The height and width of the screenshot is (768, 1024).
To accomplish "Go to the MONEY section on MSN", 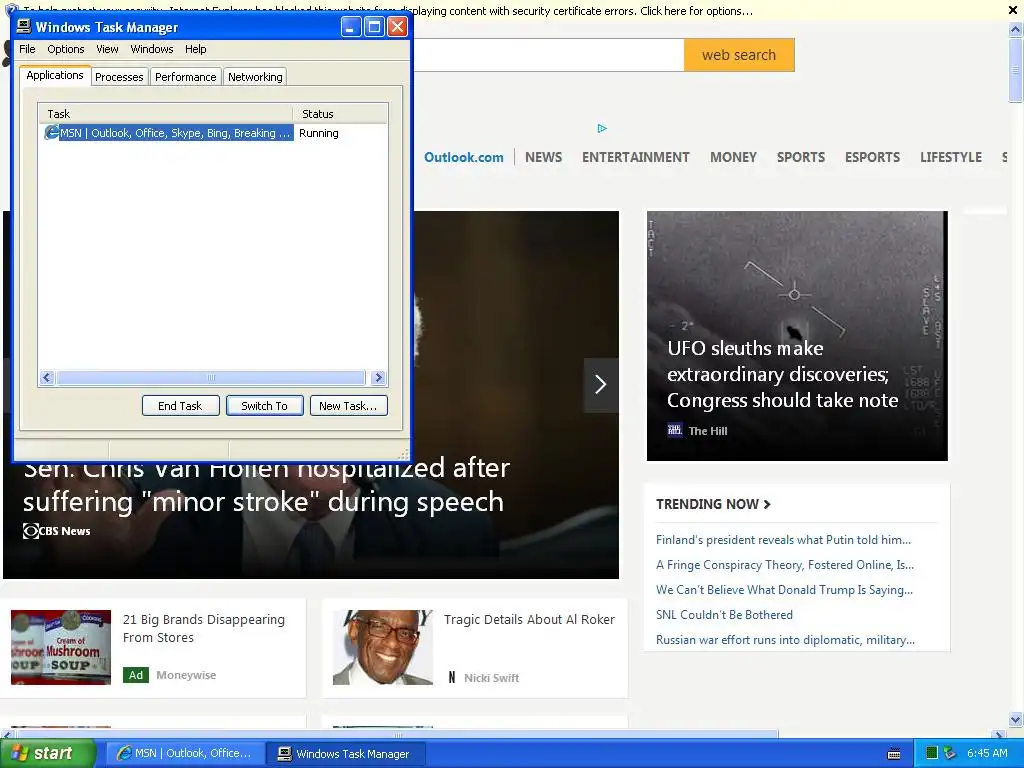I will click(733, 157).
